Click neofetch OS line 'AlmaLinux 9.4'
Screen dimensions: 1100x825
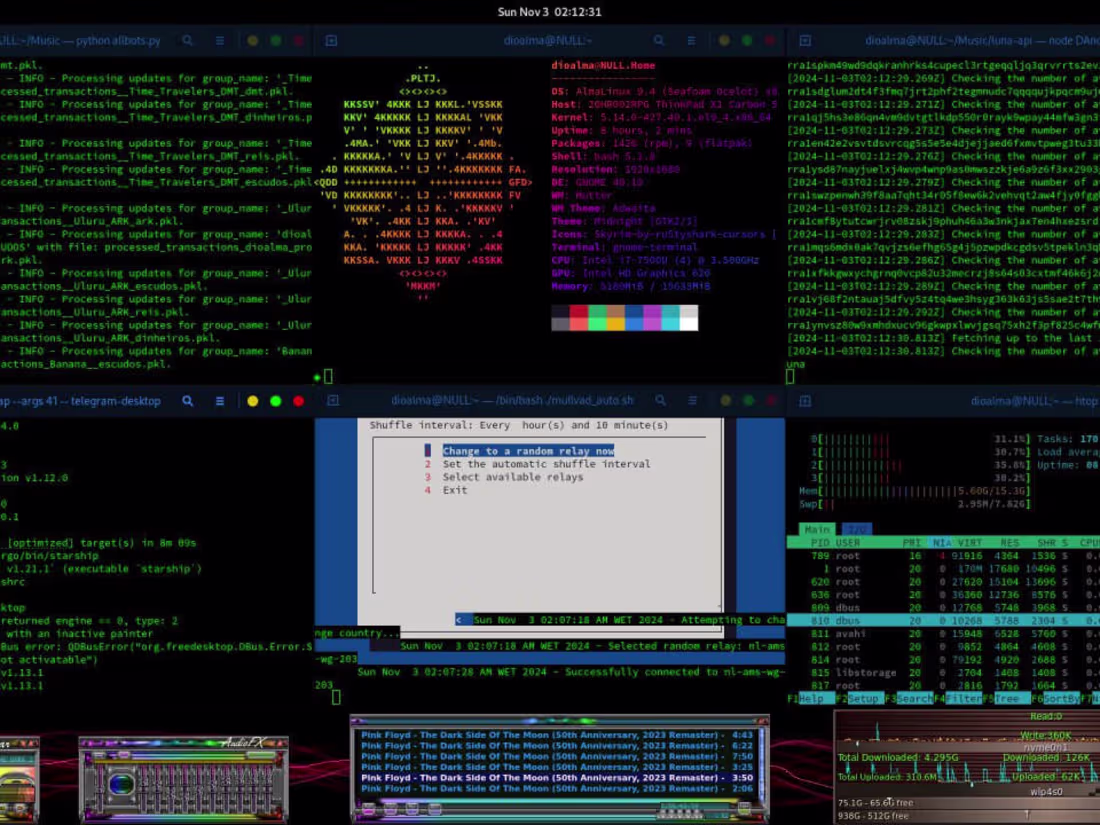(x=664, y=91)
